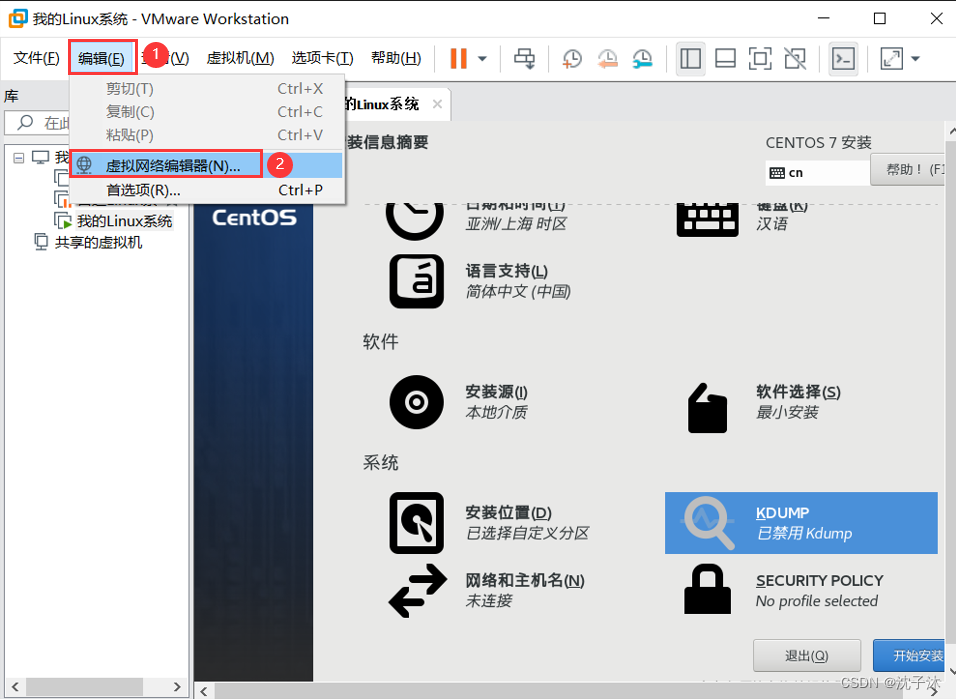
Task: Open the KDUMP settings
Action: click(x=801, y=523)
